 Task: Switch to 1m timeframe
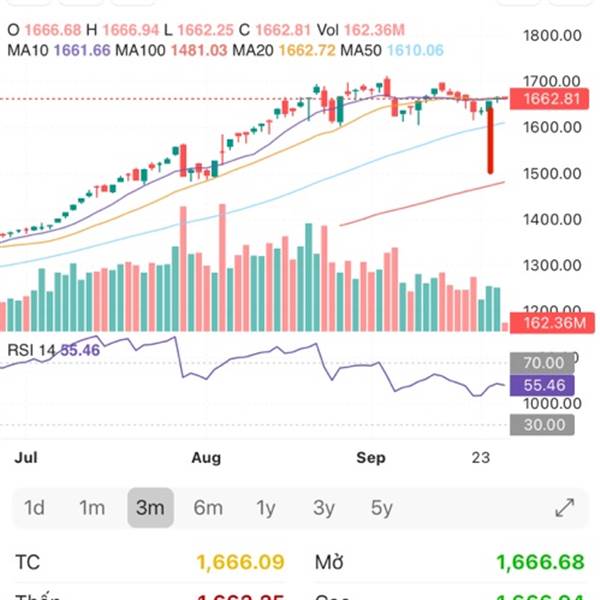click(92, 508)
